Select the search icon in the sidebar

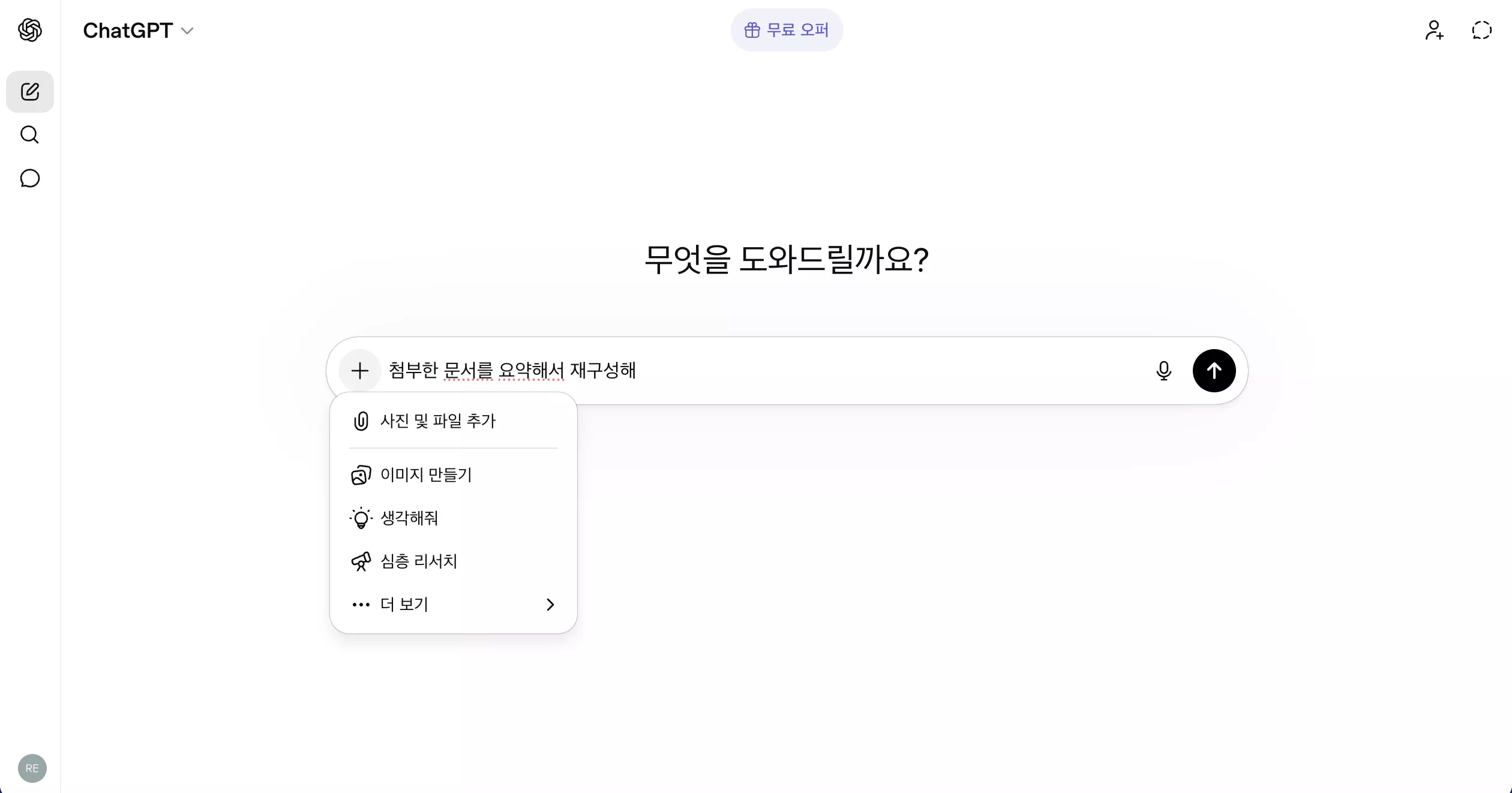tap(29, 135)
